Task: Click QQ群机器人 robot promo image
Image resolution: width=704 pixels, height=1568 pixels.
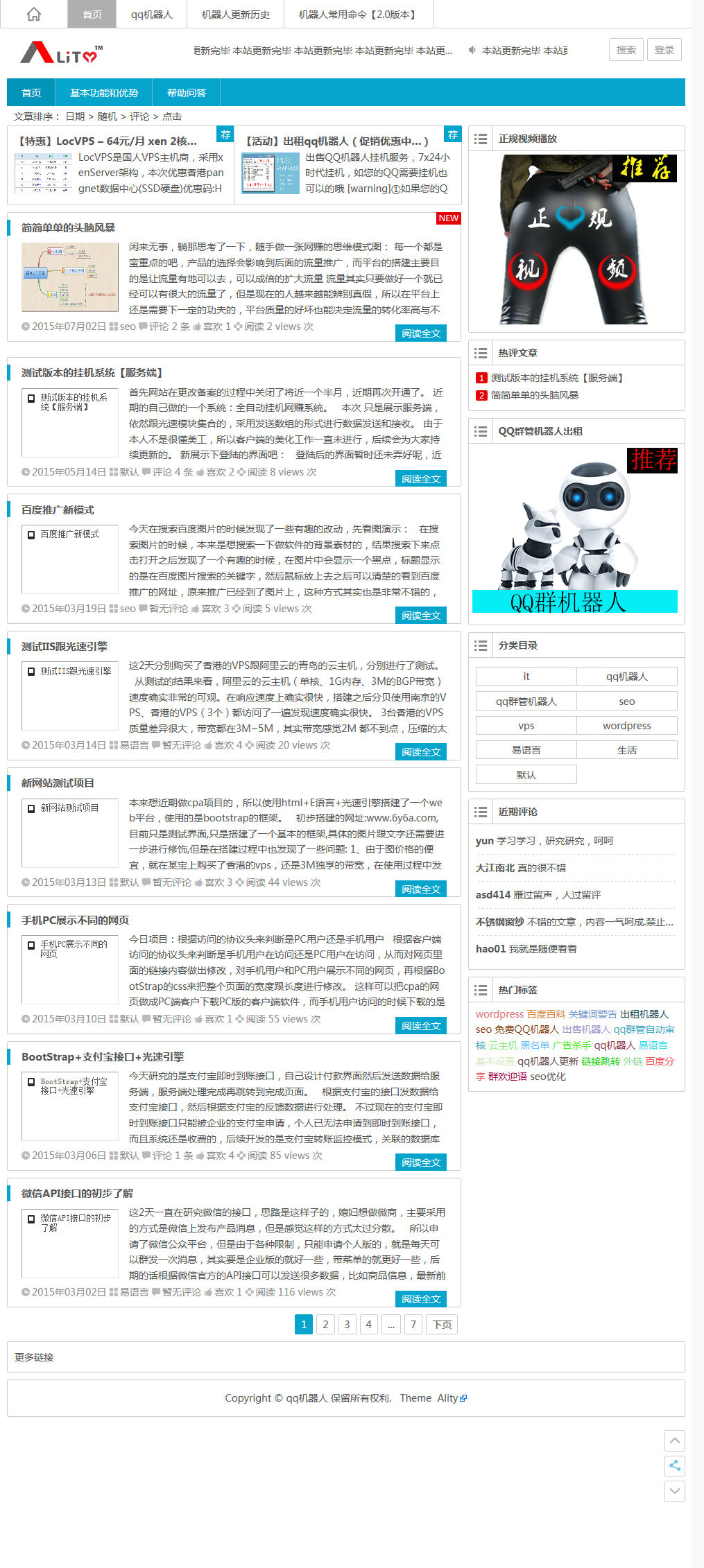Action: click(x=575, y=530)
